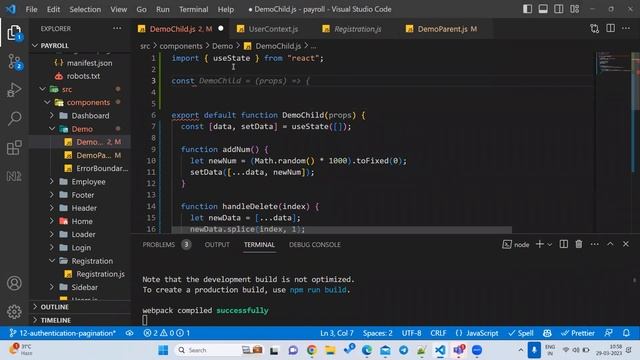Image resolution: width=640 pixels, height=360 pixels.
Task: Open the terminal launch profile dropdown
Action: (549, 244)
